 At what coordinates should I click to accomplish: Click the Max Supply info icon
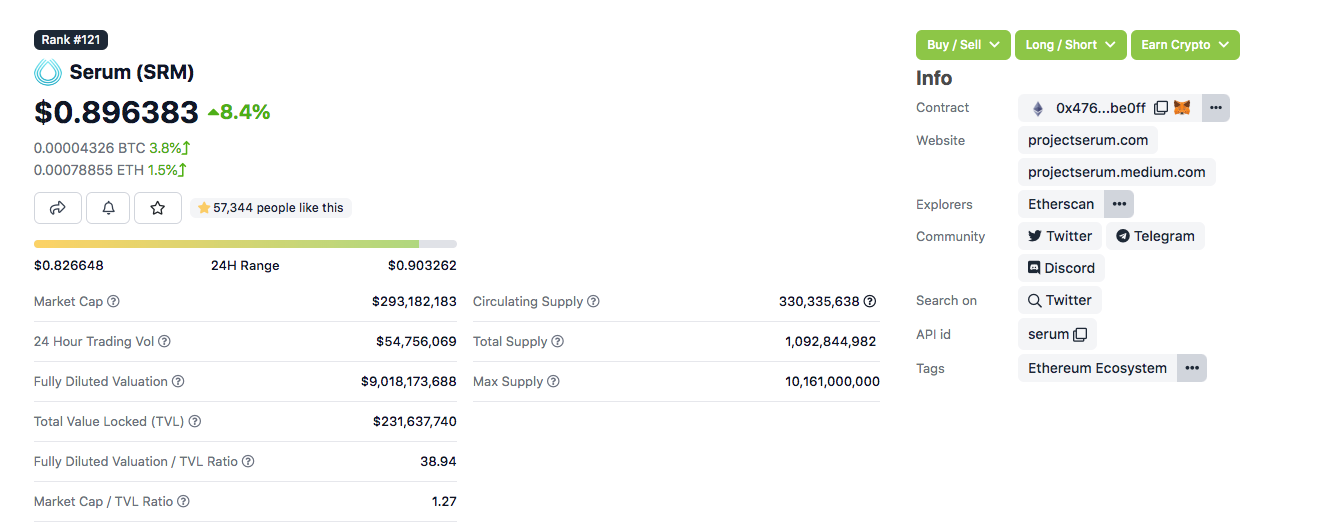pyautogui.click(x=553, y=381)
